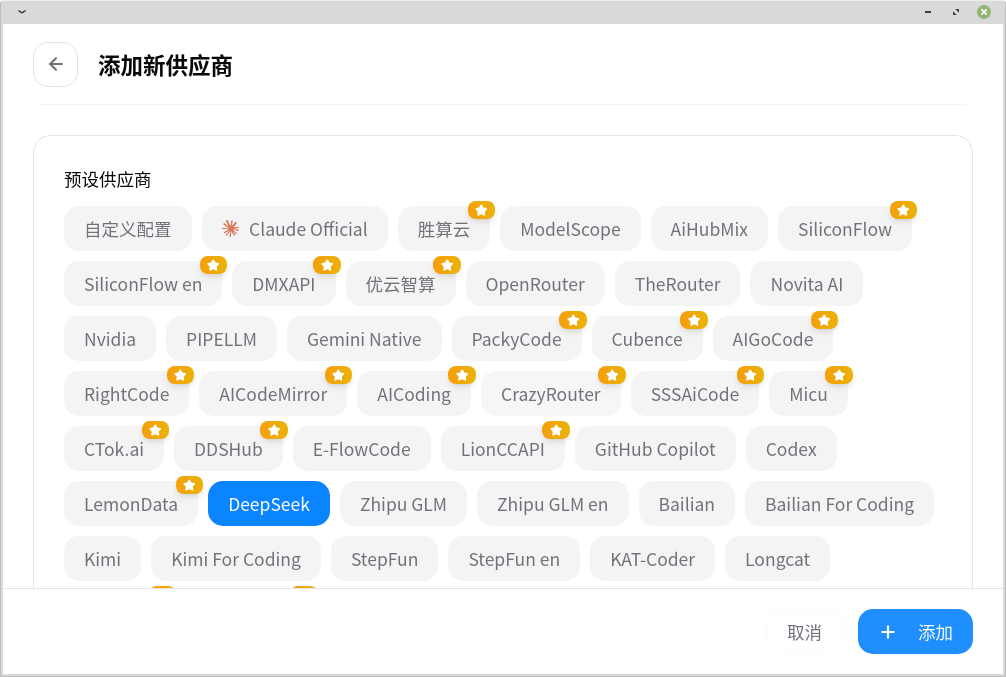The width and height of the screenshot is (1006, 677).
Task: Select SSSAiCode provider
Action: pyautogui.click(x=695, y=394)
